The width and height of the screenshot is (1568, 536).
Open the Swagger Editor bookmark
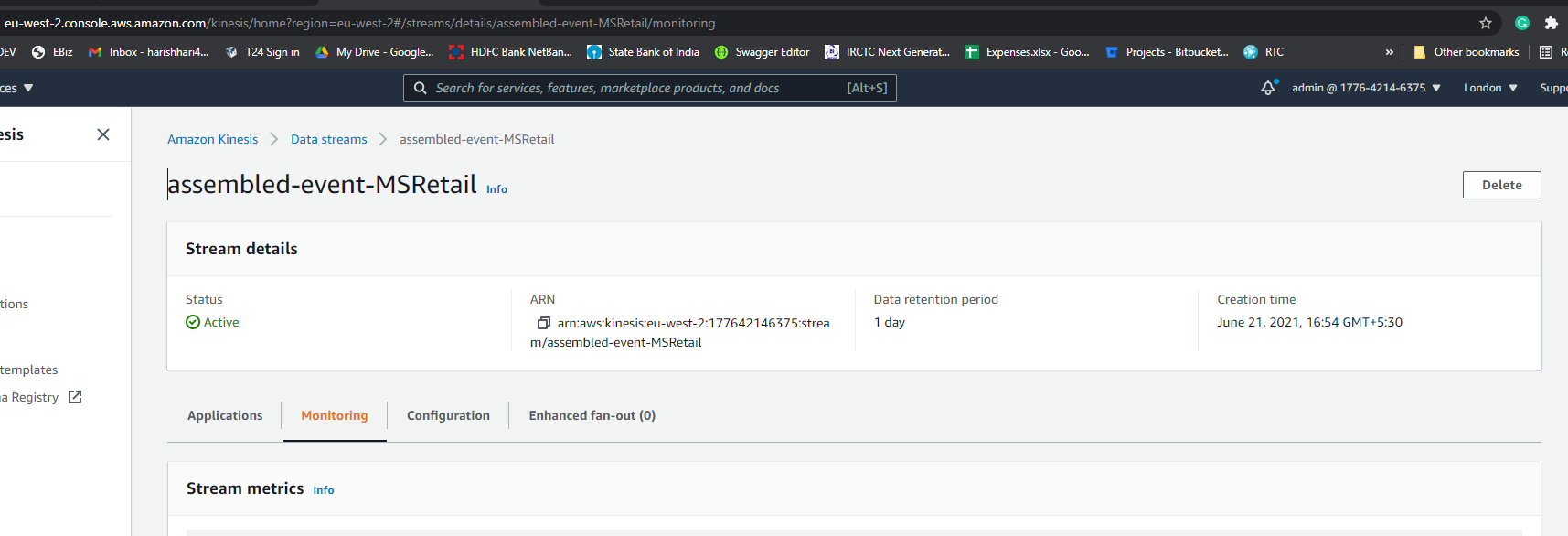(x=763, y=52)
